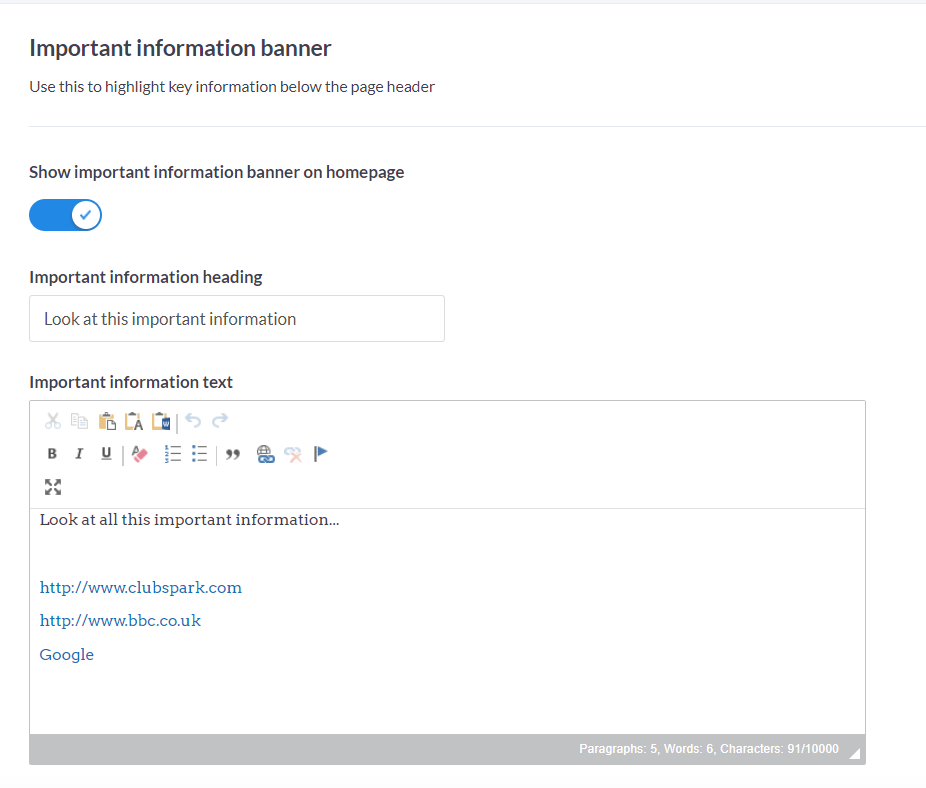Screen dimensions: 926x788
Task: Maximize the text editor
Action: pyautogui.click(x=53, y=487)
